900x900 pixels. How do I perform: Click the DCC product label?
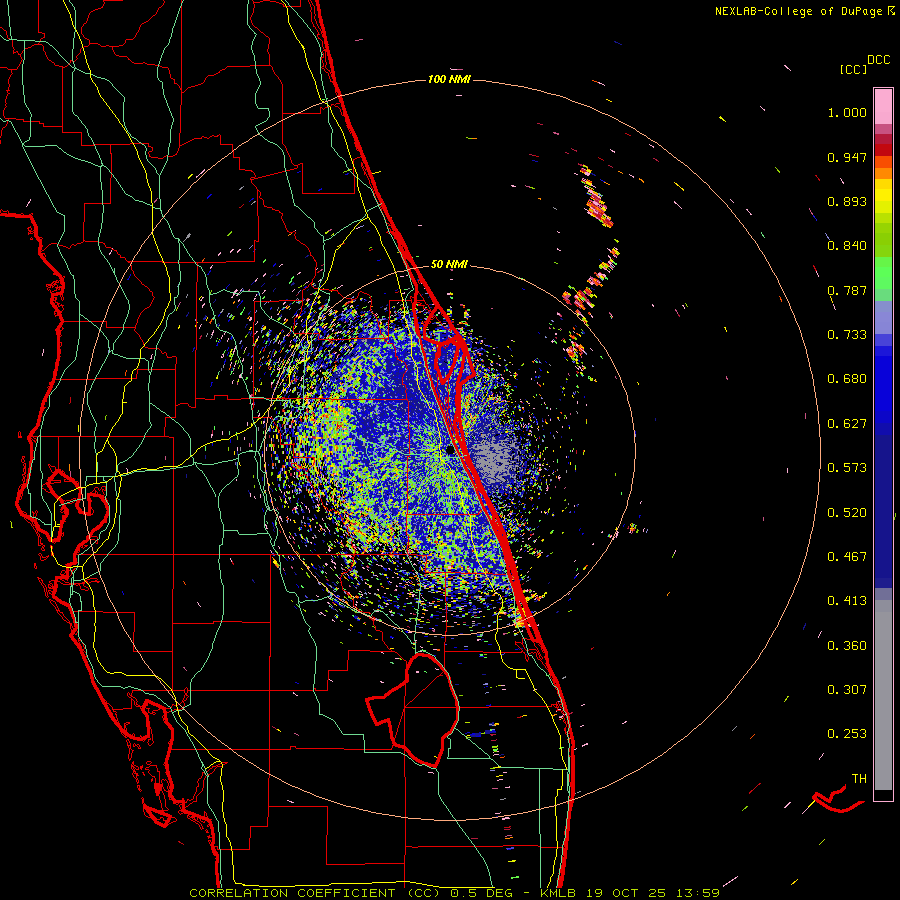tap(878, 60)
